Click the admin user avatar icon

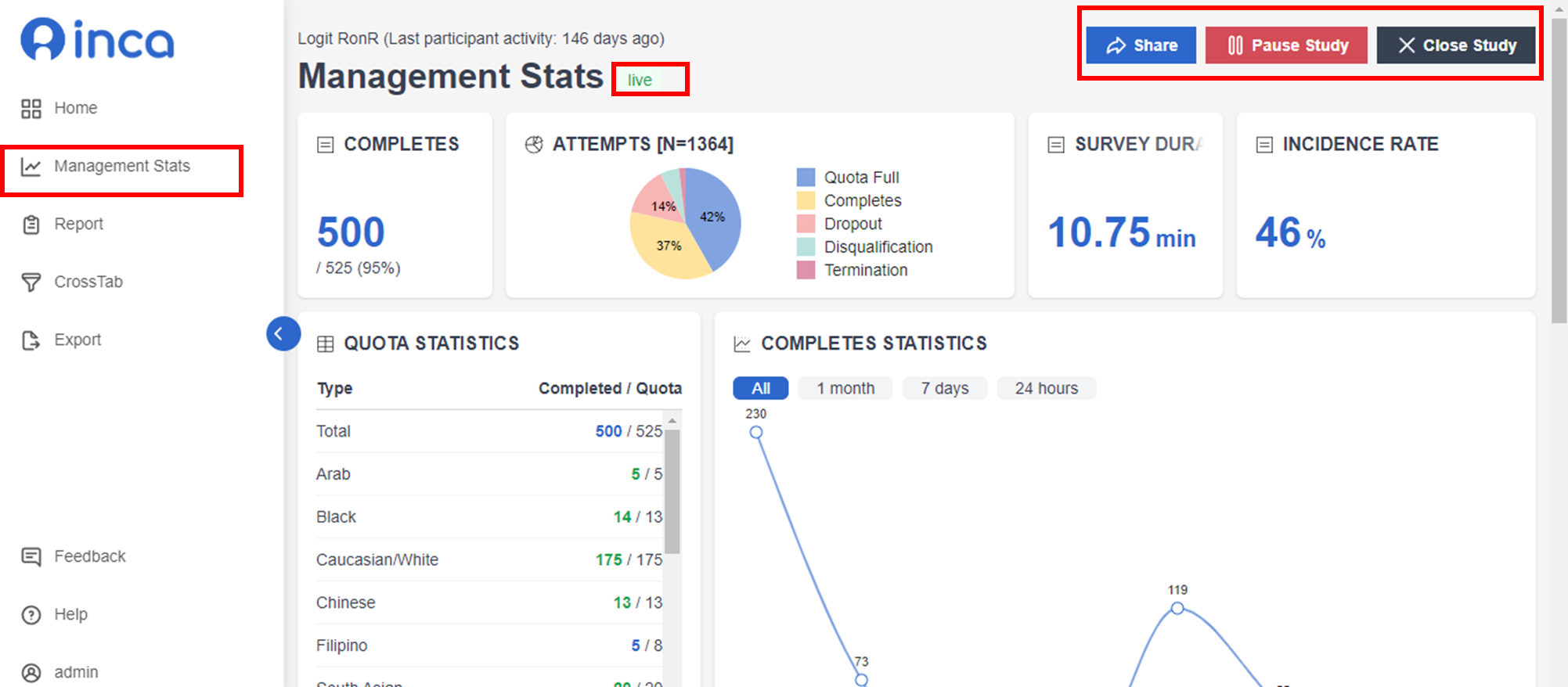pos(31,673)
